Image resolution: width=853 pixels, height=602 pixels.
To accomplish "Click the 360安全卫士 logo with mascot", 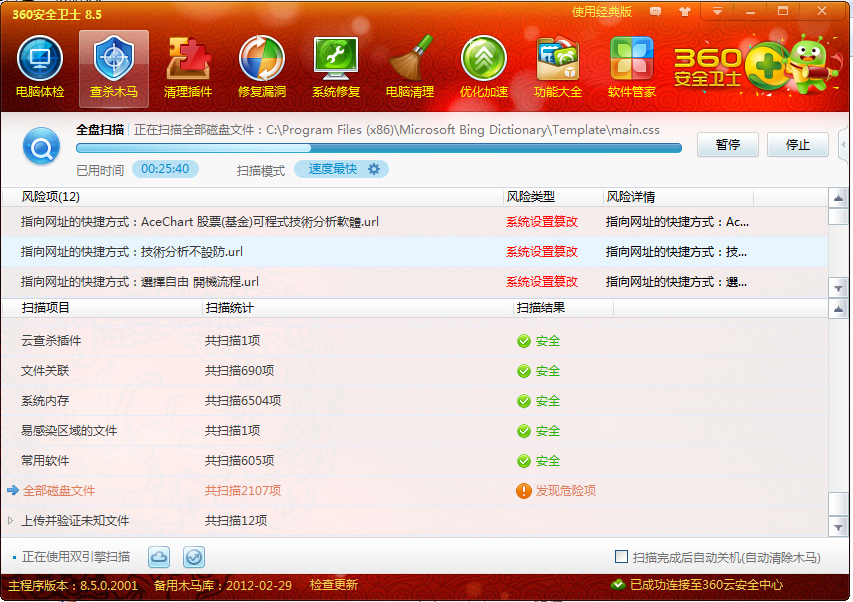I will coord(756,66).
